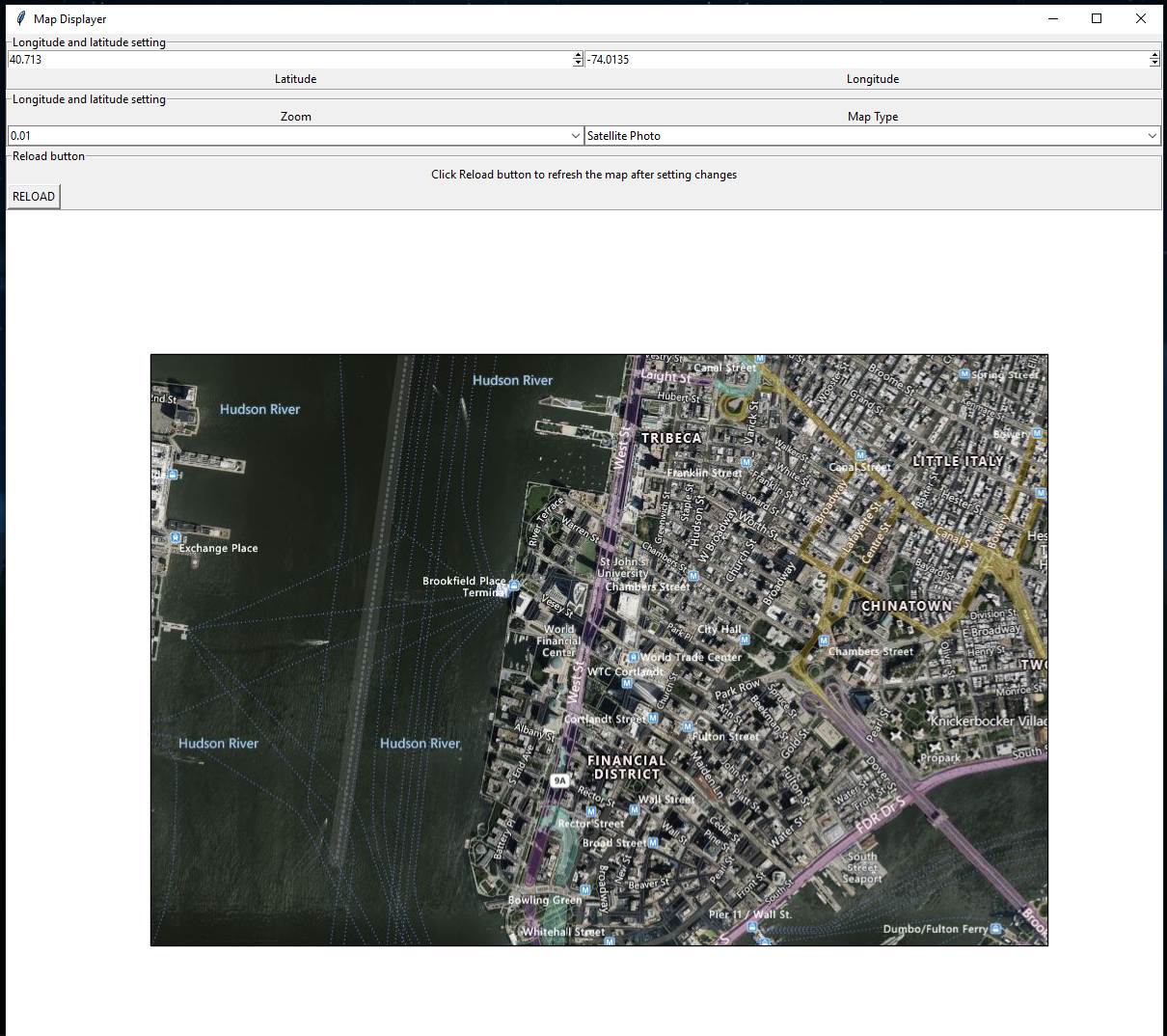This screenshot has height=1036, width=1167.
Task: Click the M subway icon near Broad Street
Action: 652,844
